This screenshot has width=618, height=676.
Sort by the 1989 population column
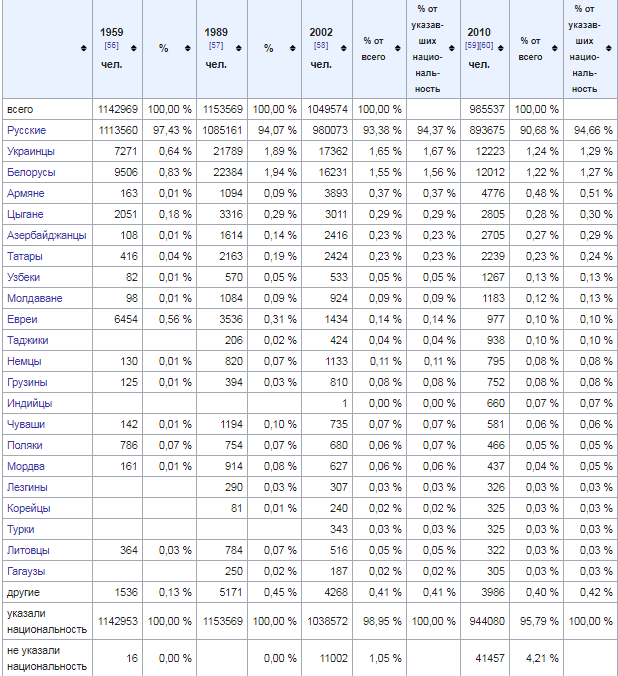[238, 48]
